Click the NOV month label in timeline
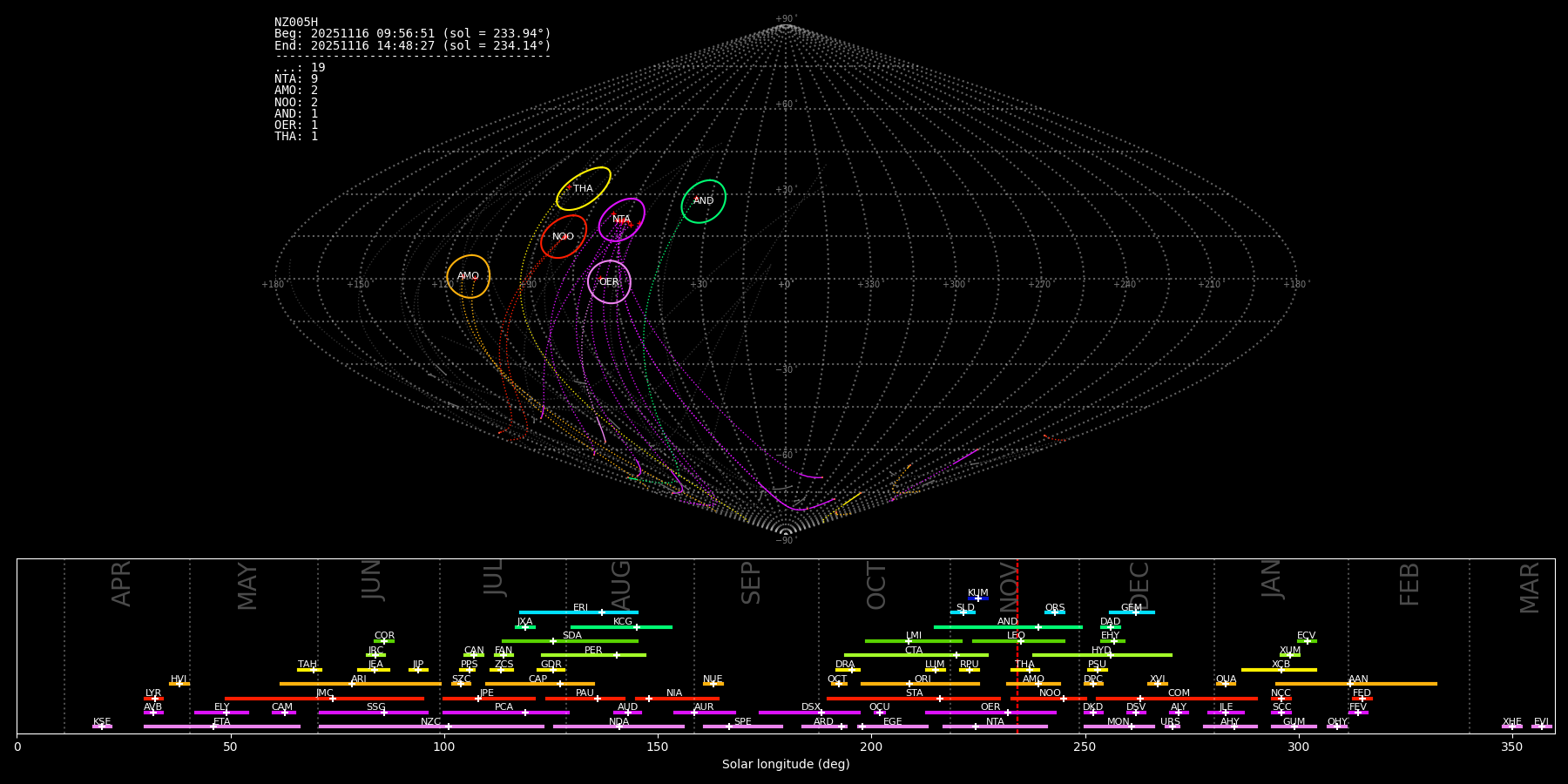 [x=1008, y=585]
